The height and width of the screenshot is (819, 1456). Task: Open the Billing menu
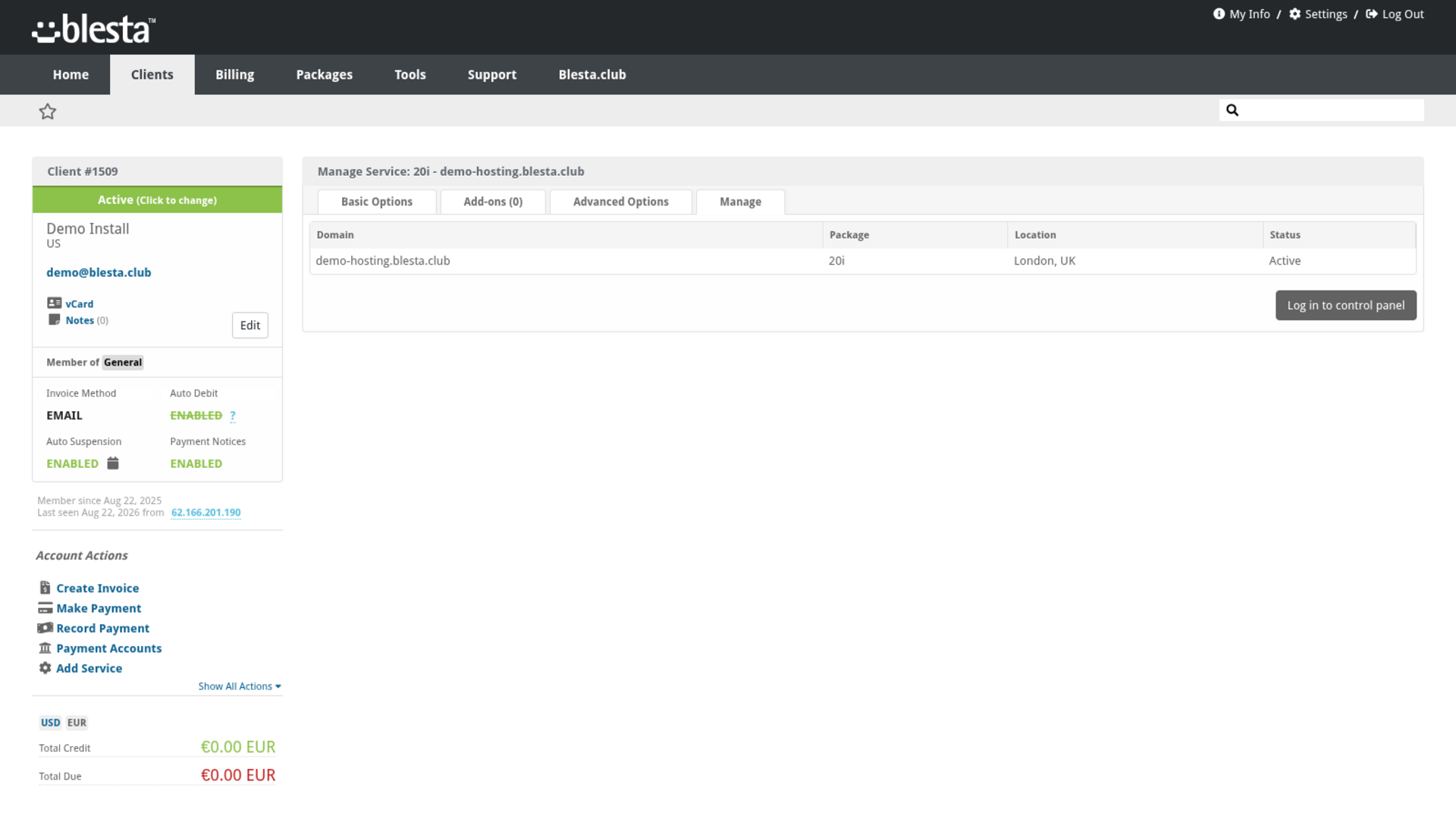(234, 74)
